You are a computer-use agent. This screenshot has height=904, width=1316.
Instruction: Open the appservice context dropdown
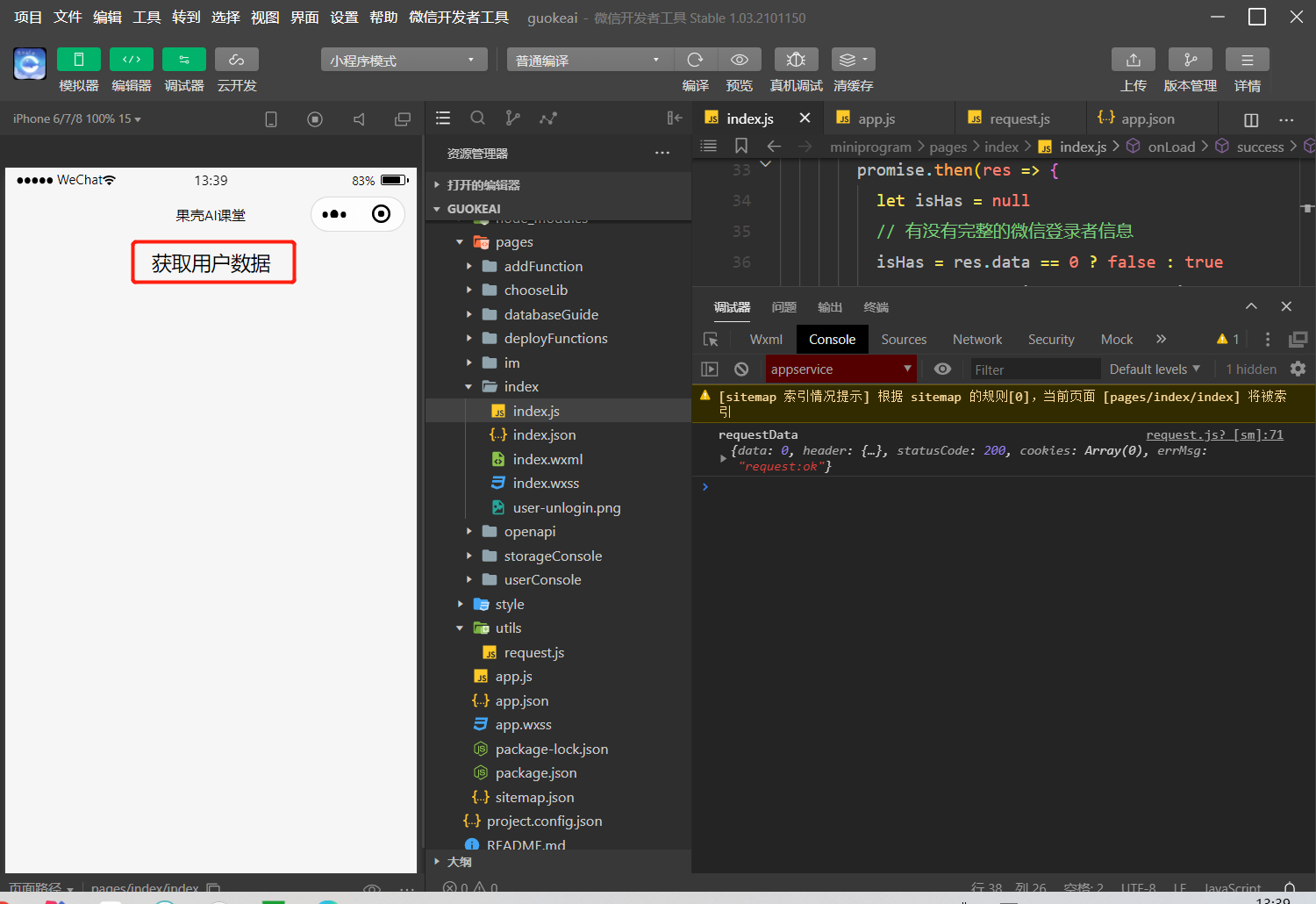(x=841, y=369)
